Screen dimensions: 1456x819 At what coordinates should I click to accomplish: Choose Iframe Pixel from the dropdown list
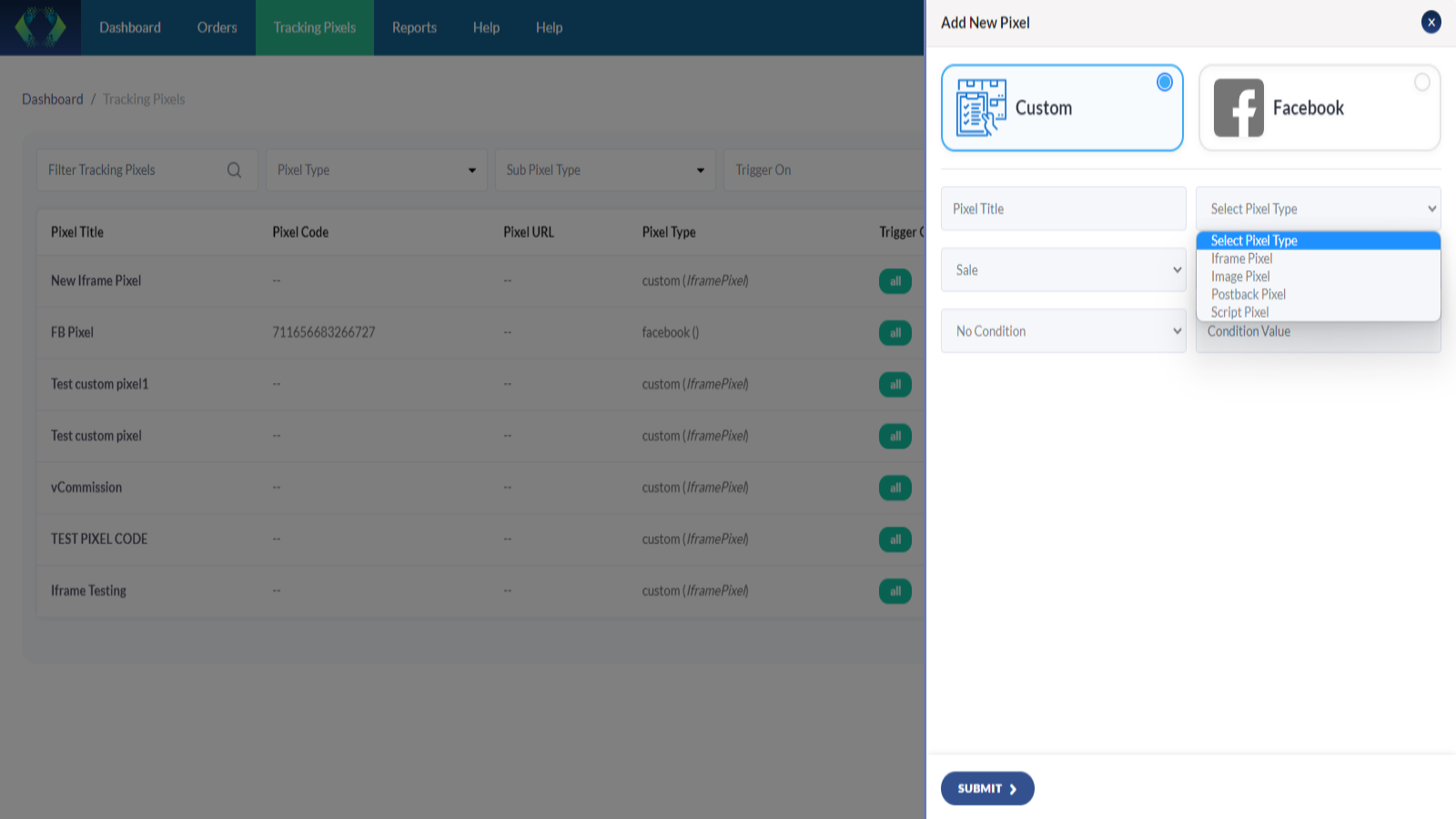click(x=1241, y=258)
